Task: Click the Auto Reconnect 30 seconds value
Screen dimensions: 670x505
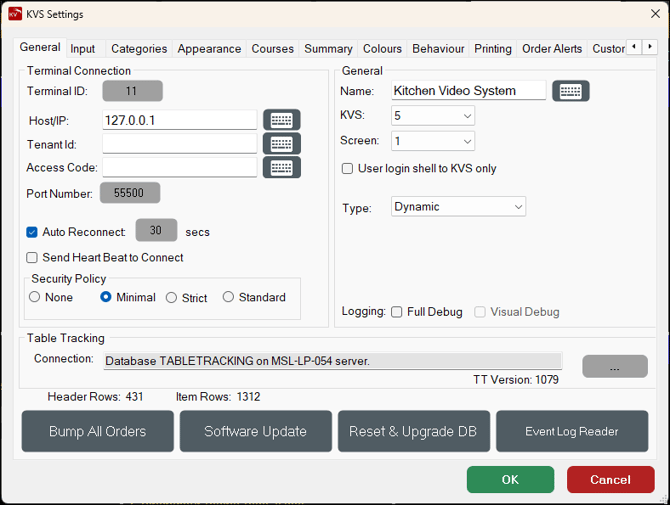Action: tap(156, 230)
